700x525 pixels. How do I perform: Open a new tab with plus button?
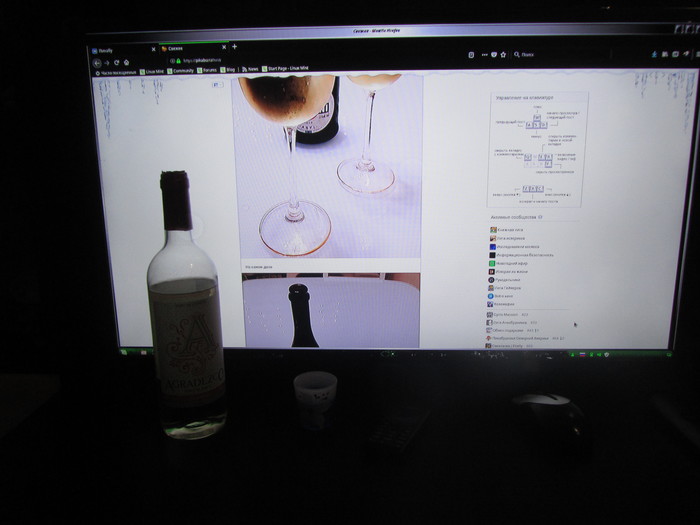click(x=234, y=46)
